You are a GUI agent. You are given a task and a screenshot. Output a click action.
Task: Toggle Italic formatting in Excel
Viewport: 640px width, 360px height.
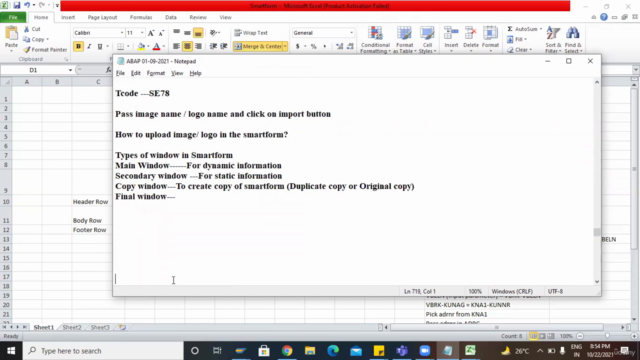(89, 47)
